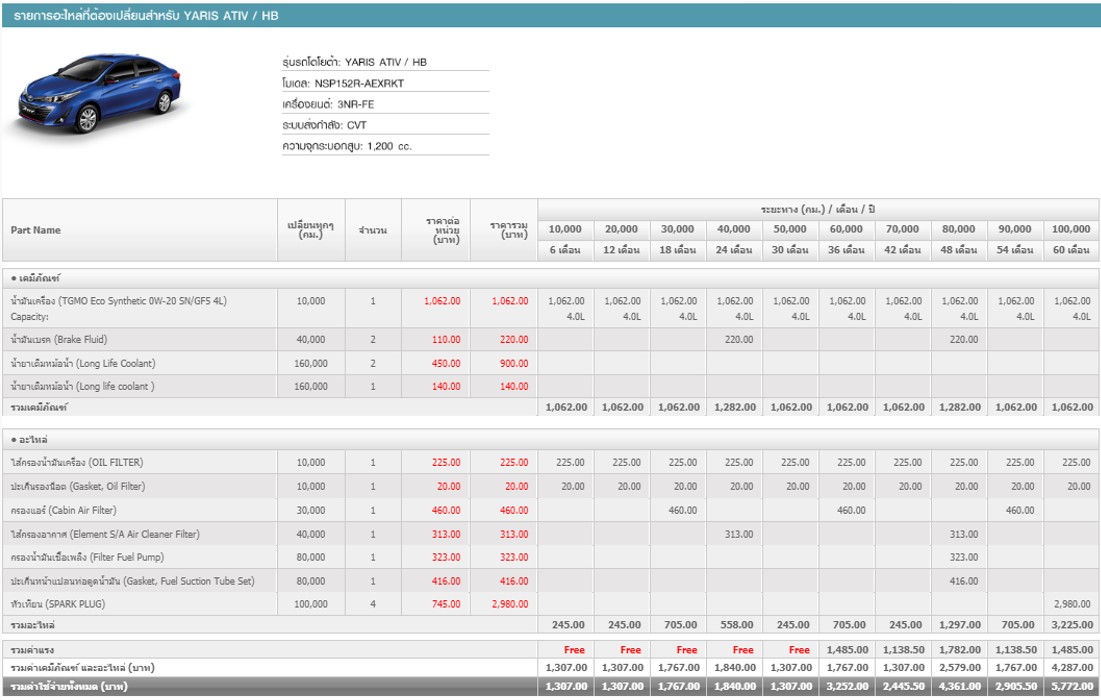Click the '100,000' interval in the Spark Plug row
The height and width of the screenshot is (700, 1101).
[x=310, y=604]
